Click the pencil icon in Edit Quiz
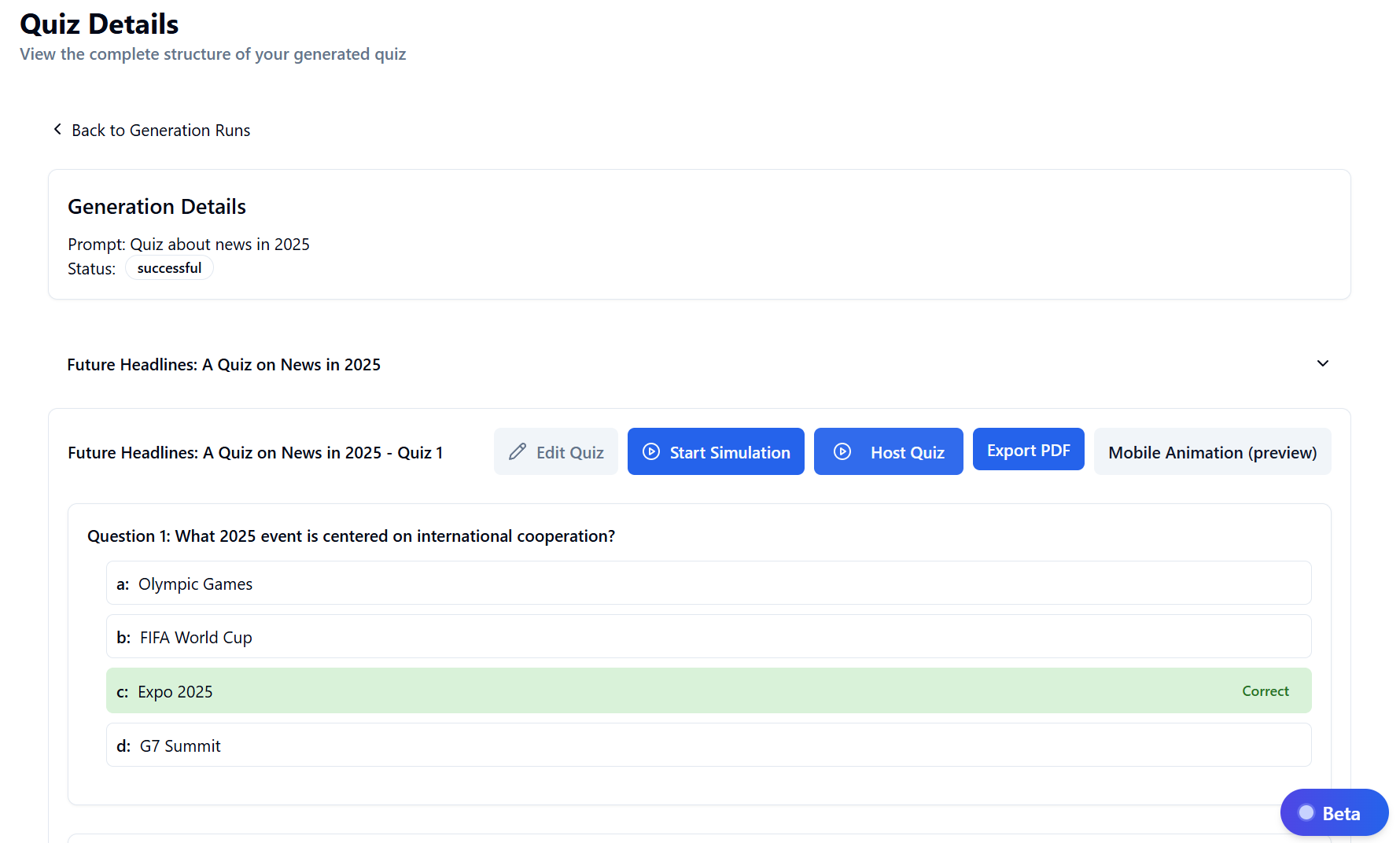Image resolution: width=1400 pixels, height=843 pixels. [x=517, y=451]
